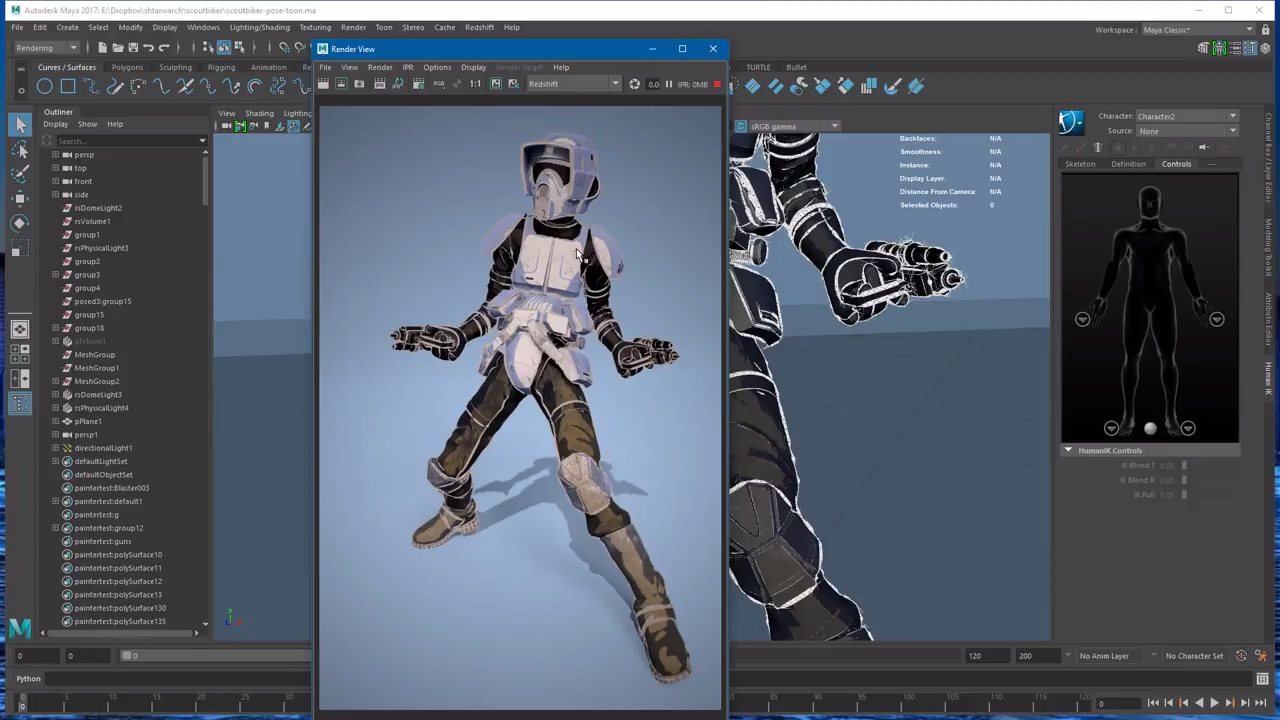1280x720 pixels.
Task: Open the Rendering menu set dropdown
Action: pos(46,48)
